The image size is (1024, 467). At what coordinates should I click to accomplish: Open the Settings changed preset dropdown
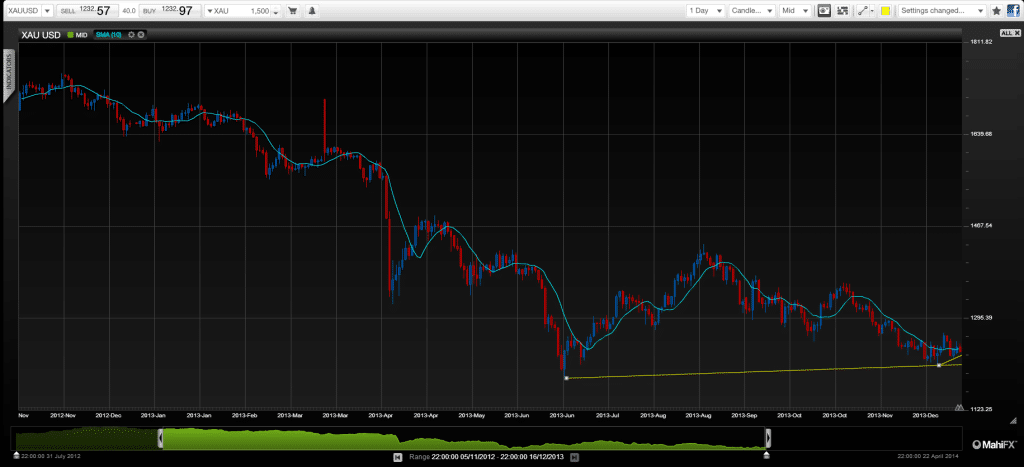[942, 10]
